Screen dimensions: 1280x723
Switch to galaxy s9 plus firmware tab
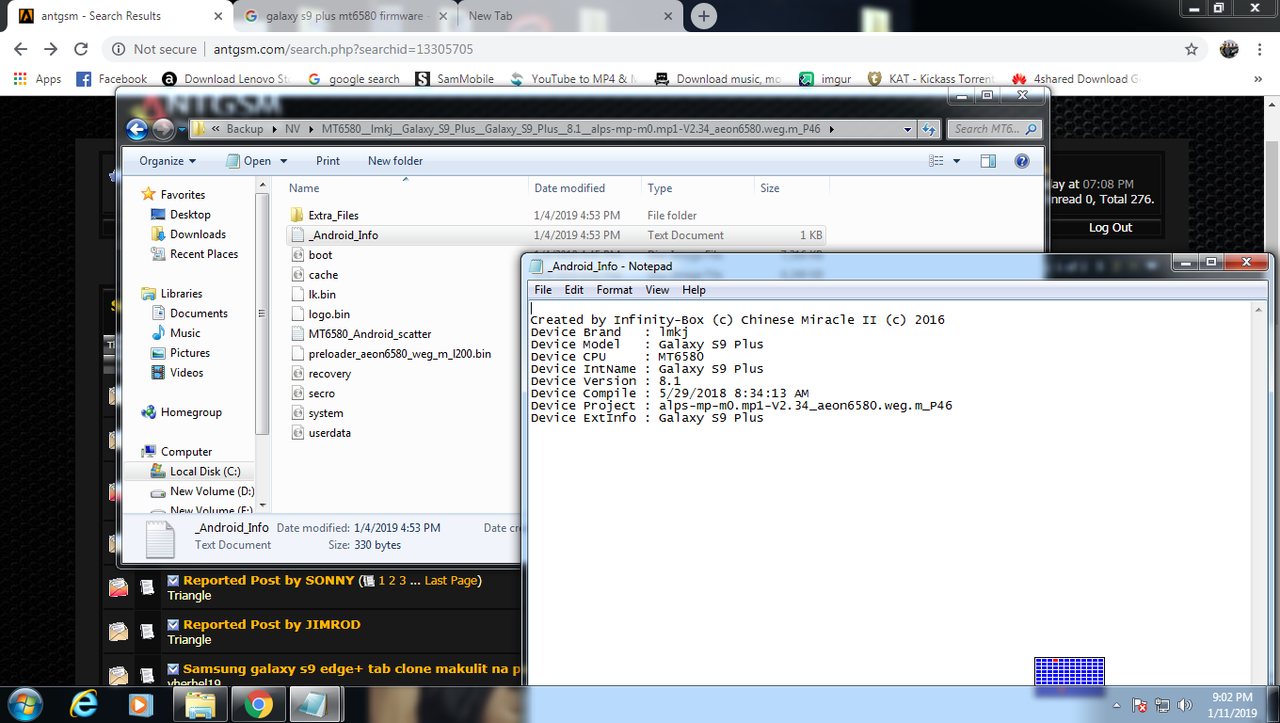346,16
